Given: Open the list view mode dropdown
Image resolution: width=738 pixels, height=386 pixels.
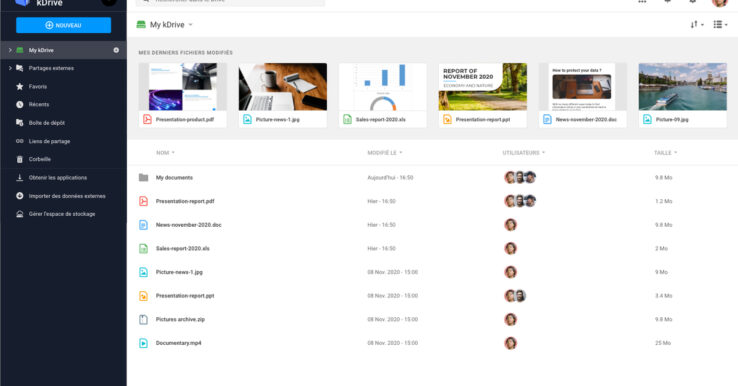Looking at the screenshot, I should (720, 24).
